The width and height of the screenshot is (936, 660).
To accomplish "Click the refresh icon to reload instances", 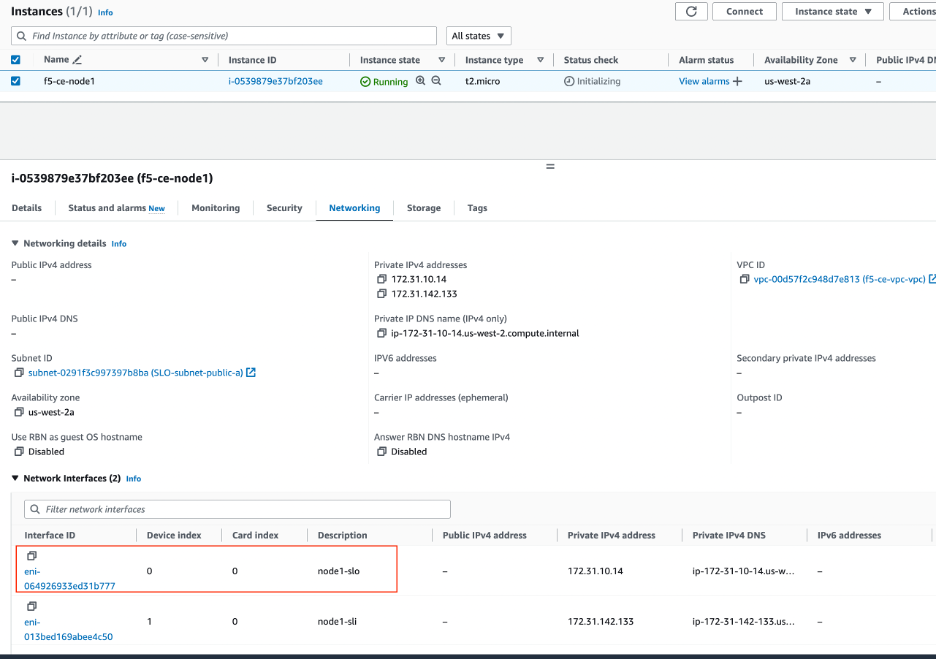I will tap(691, 11).
